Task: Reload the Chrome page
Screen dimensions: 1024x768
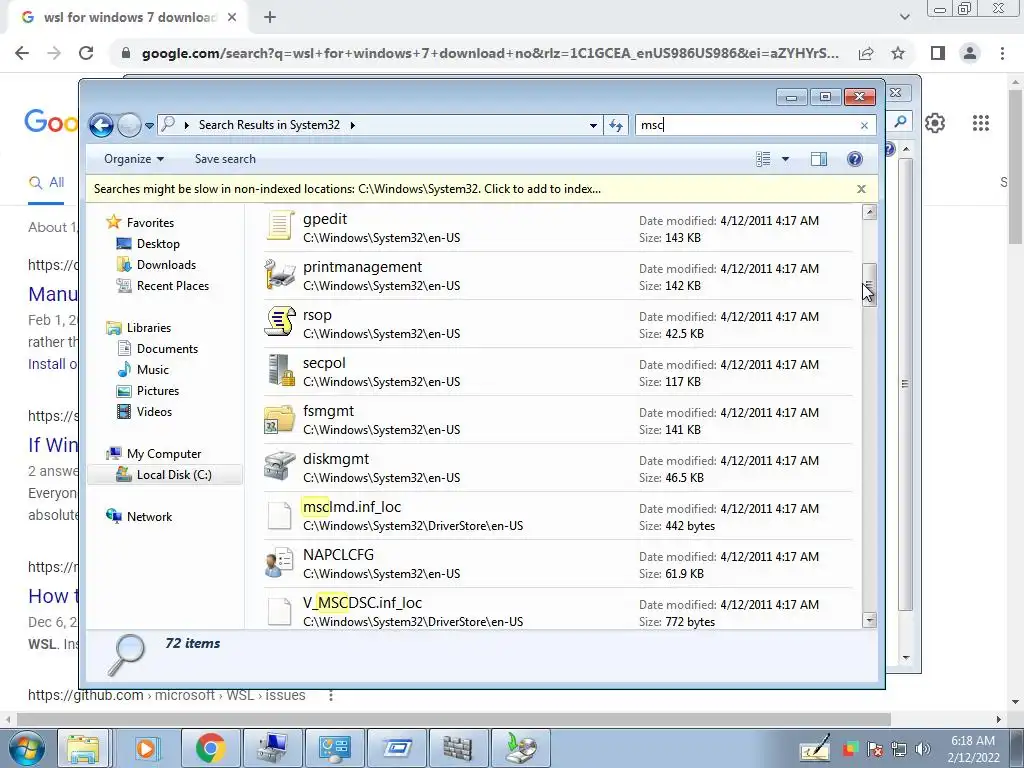Action: click(x=86, y=53)
